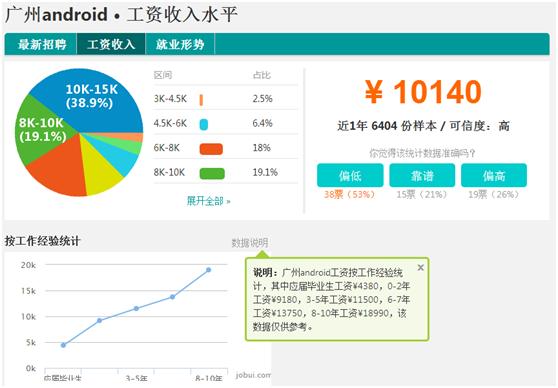The height and width of the screenshot is (388, 558).
Task: Open the 最新招聘 tab
Action: pyautogui.click(x=41, y=44)
